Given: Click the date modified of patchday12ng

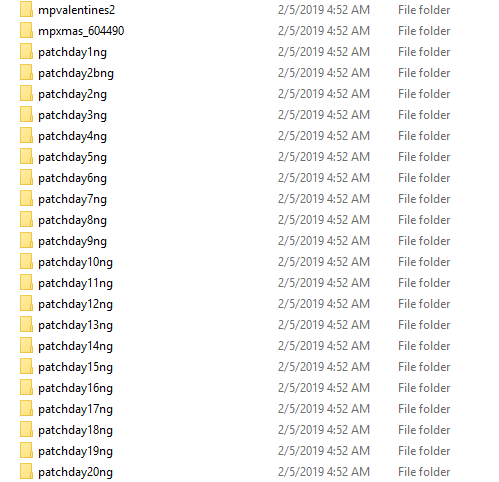Looking at the screenshot, I should 324,304.
